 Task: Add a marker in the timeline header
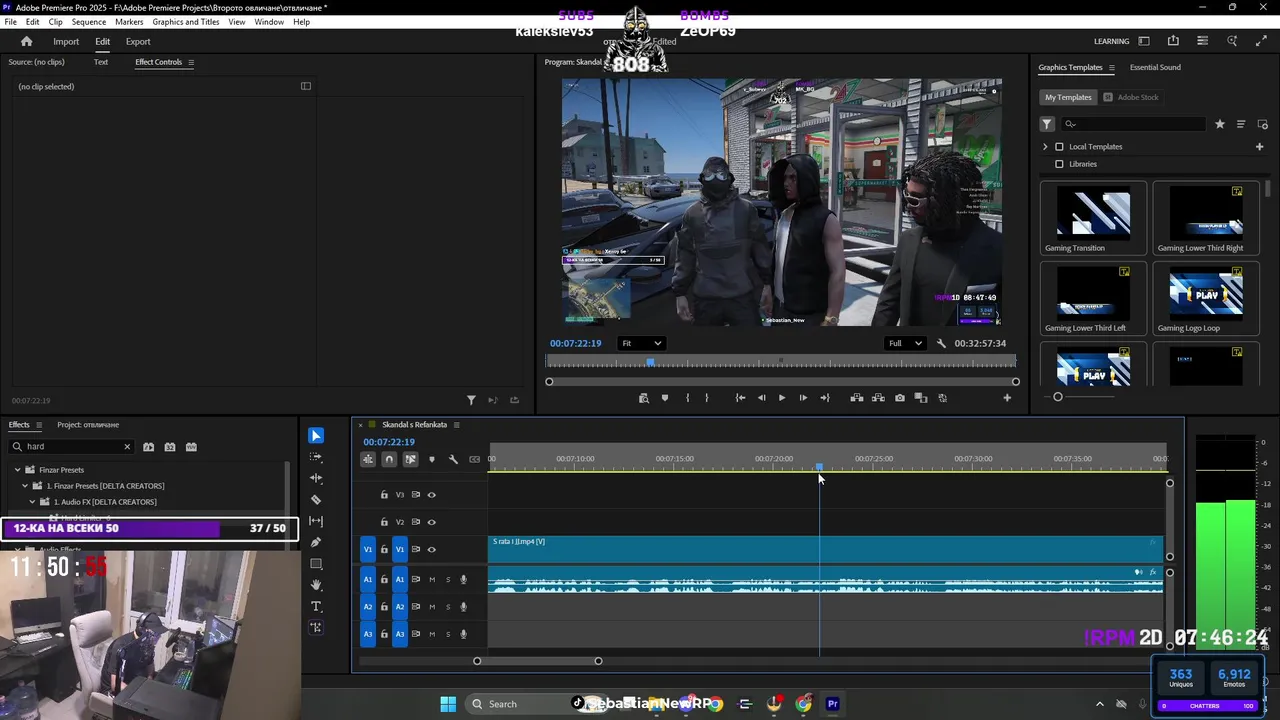(432, 459)
